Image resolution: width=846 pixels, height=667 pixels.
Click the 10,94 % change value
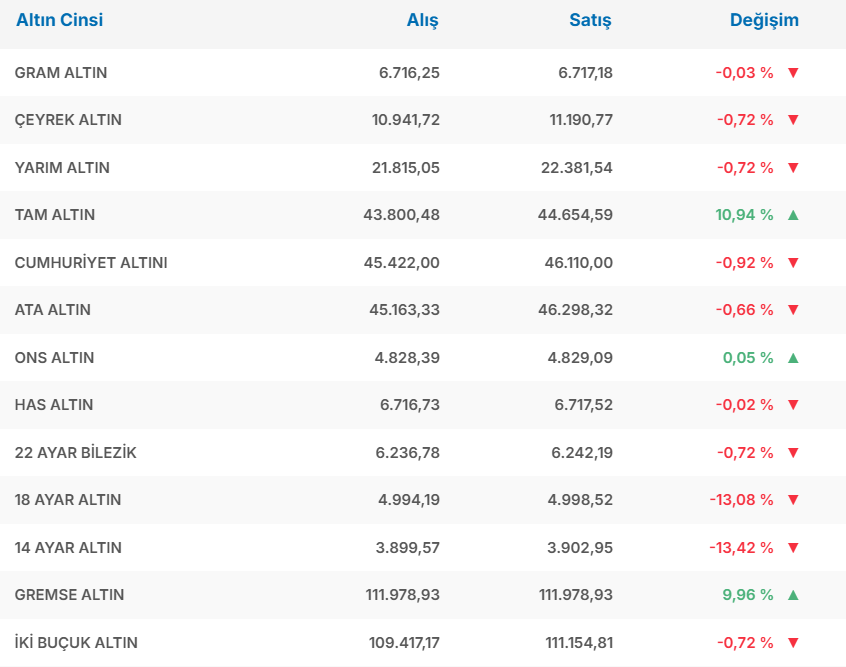tap(744, 215)
